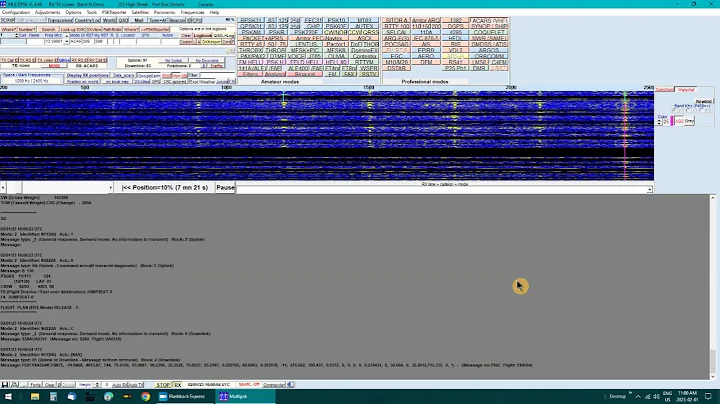Image resolution: width=720 pixels, height=404 pixels.
Task: Click the Transceiver button
Action: click(x=60, y=20)
